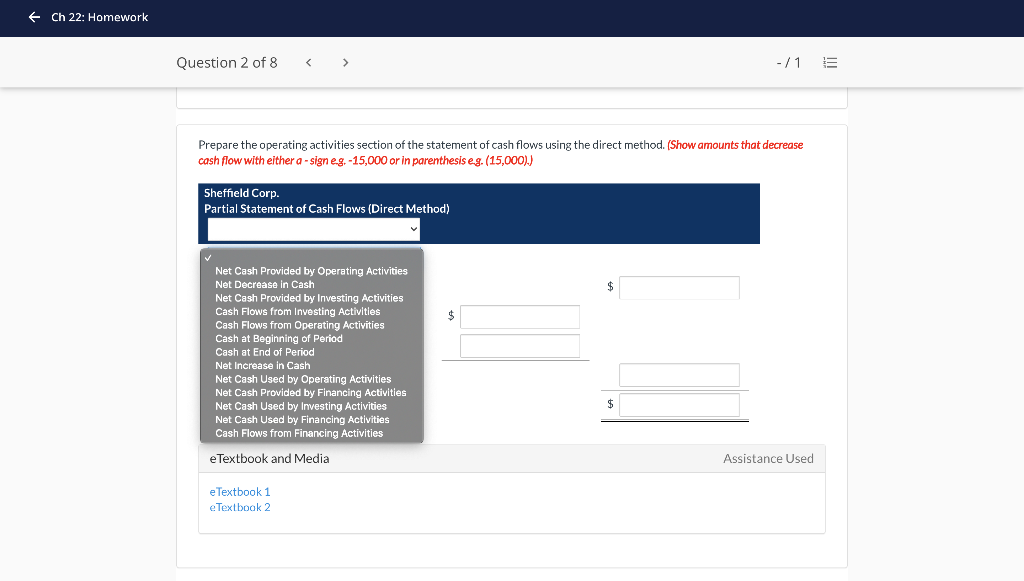Click the Question 2 of 8 label
This screenshot has height=581, width=1024.
pos(227,63)
